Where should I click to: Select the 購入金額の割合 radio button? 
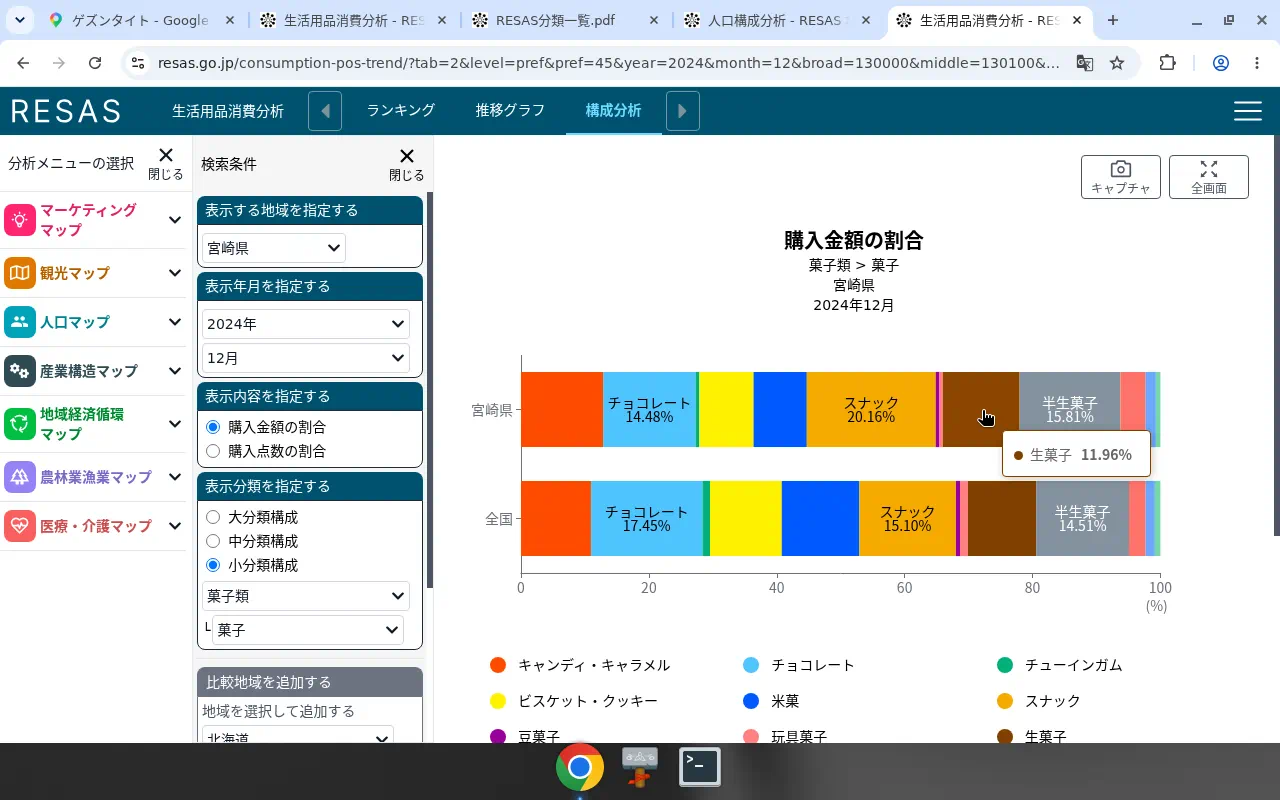pyautogui.click(x=212, y=427)
